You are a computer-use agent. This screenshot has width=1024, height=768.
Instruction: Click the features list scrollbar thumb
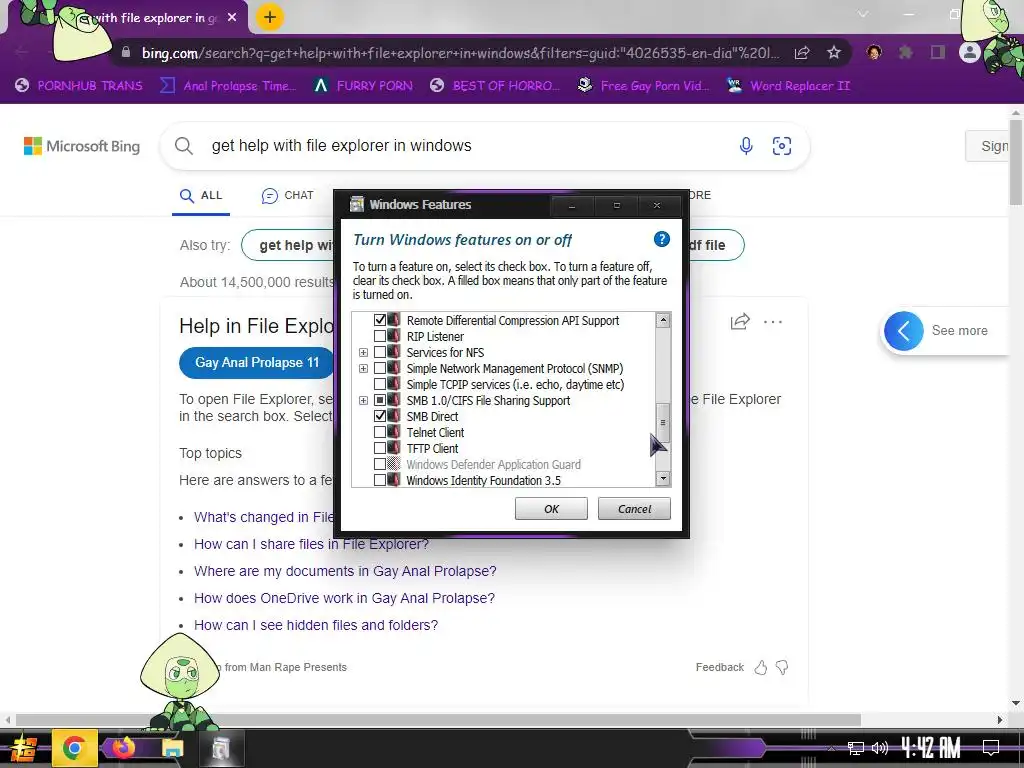tap(663, 423)
